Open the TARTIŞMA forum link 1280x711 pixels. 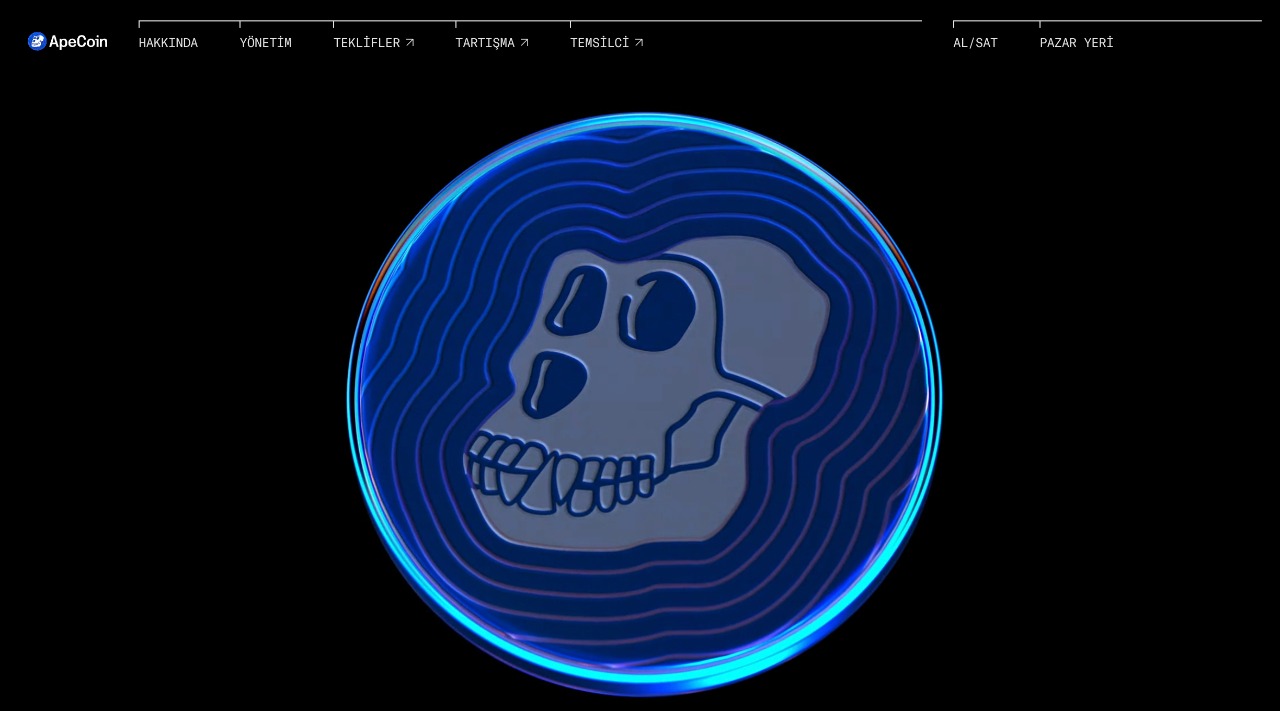485,43
